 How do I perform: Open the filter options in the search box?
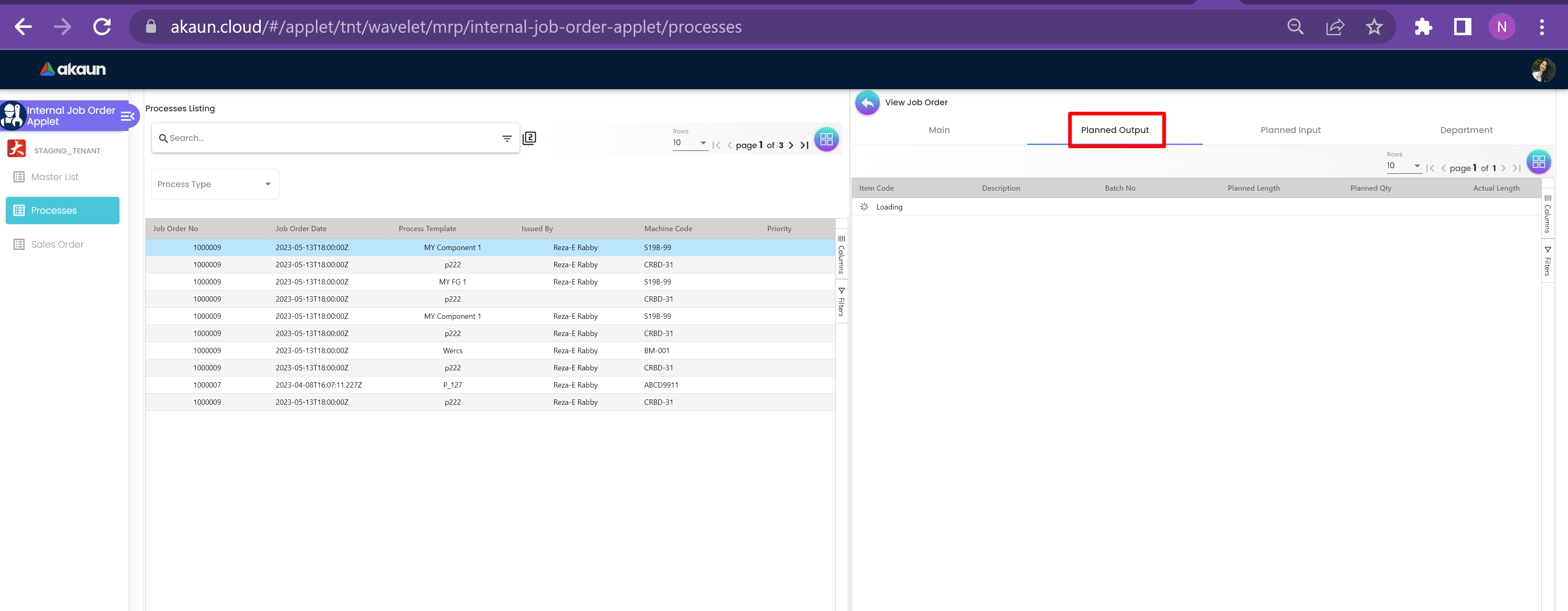click(x=506, y=139)
